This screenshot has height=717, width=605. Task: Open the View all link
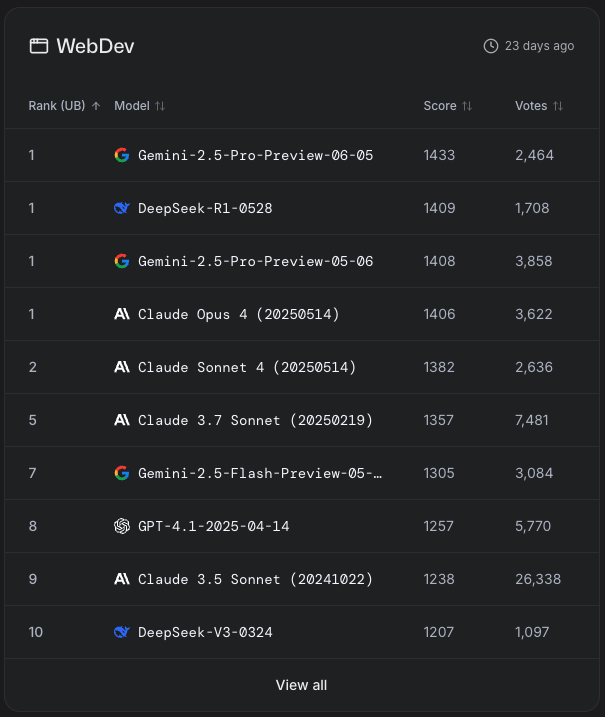[x=301, y=685]
